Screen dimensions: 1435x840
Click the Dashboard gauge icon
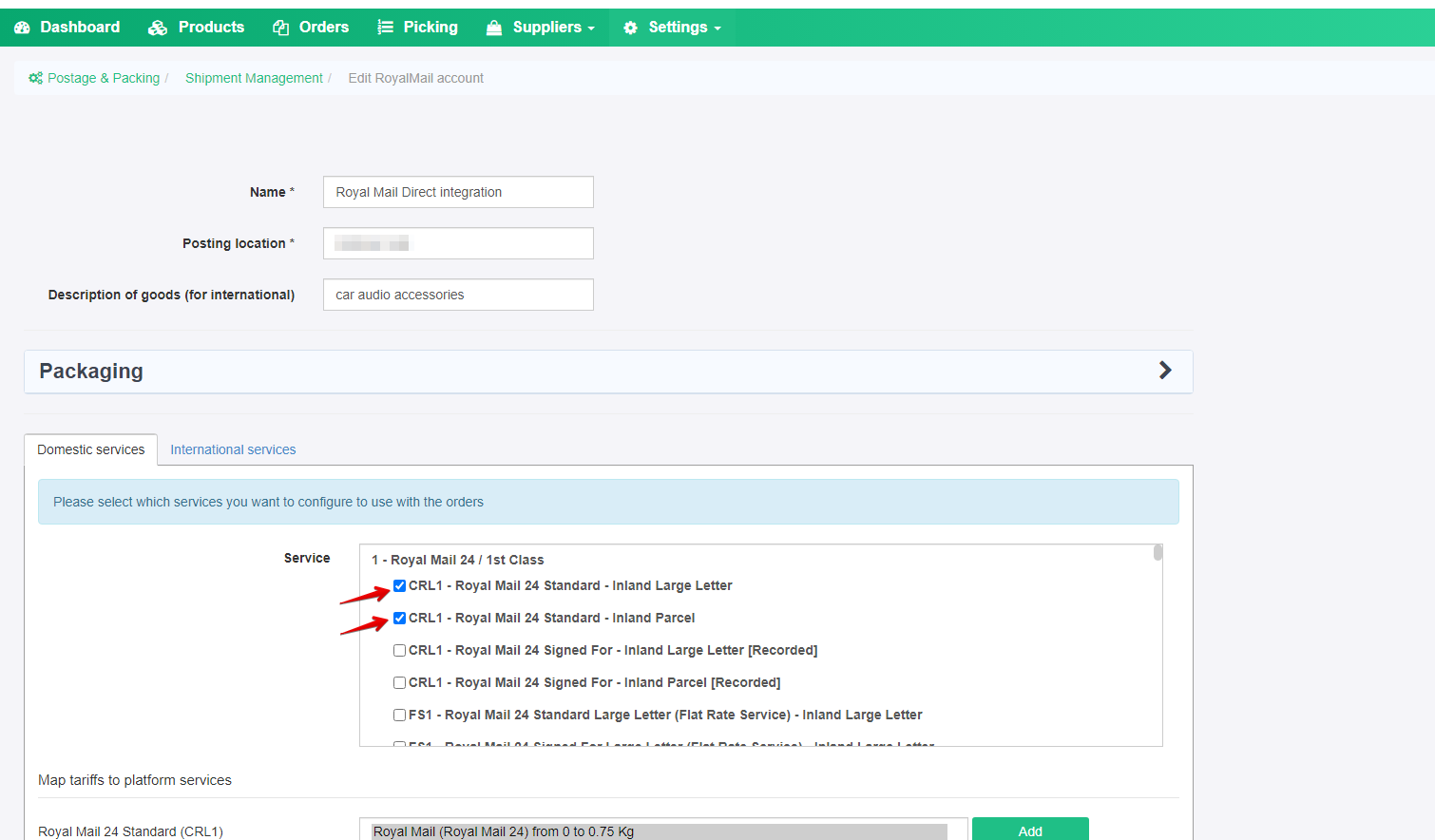click(22, 28)
